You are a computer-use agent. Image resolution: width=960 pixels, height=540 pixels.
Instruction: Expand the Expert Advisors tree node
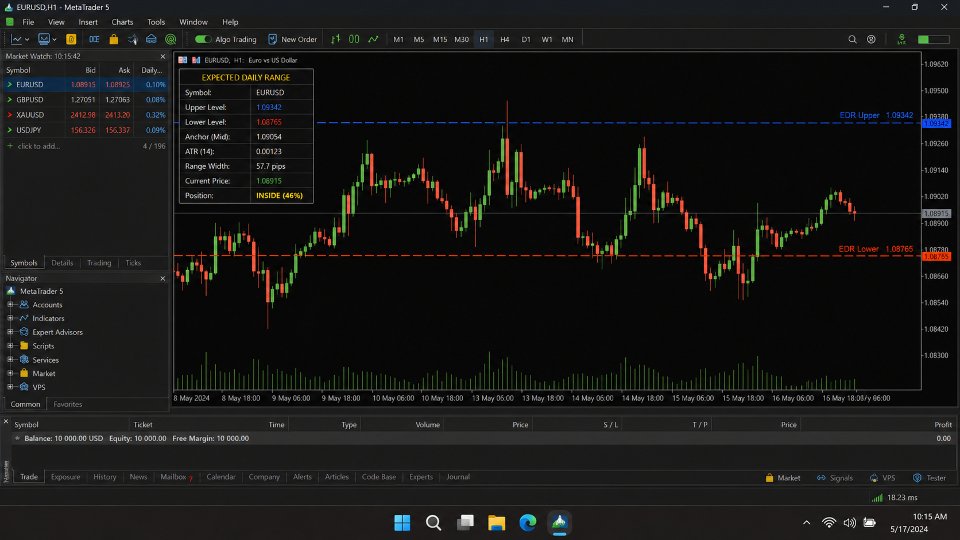10,332
